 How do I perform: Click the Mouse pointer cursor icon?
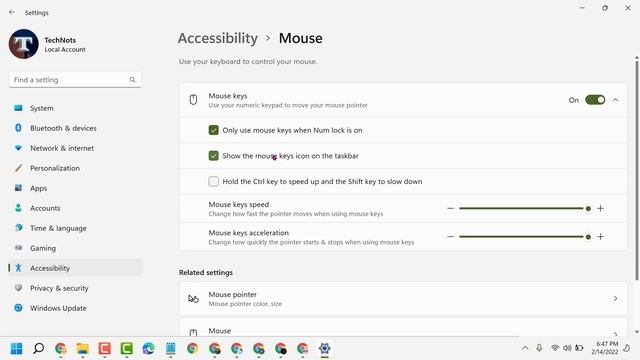193,299
